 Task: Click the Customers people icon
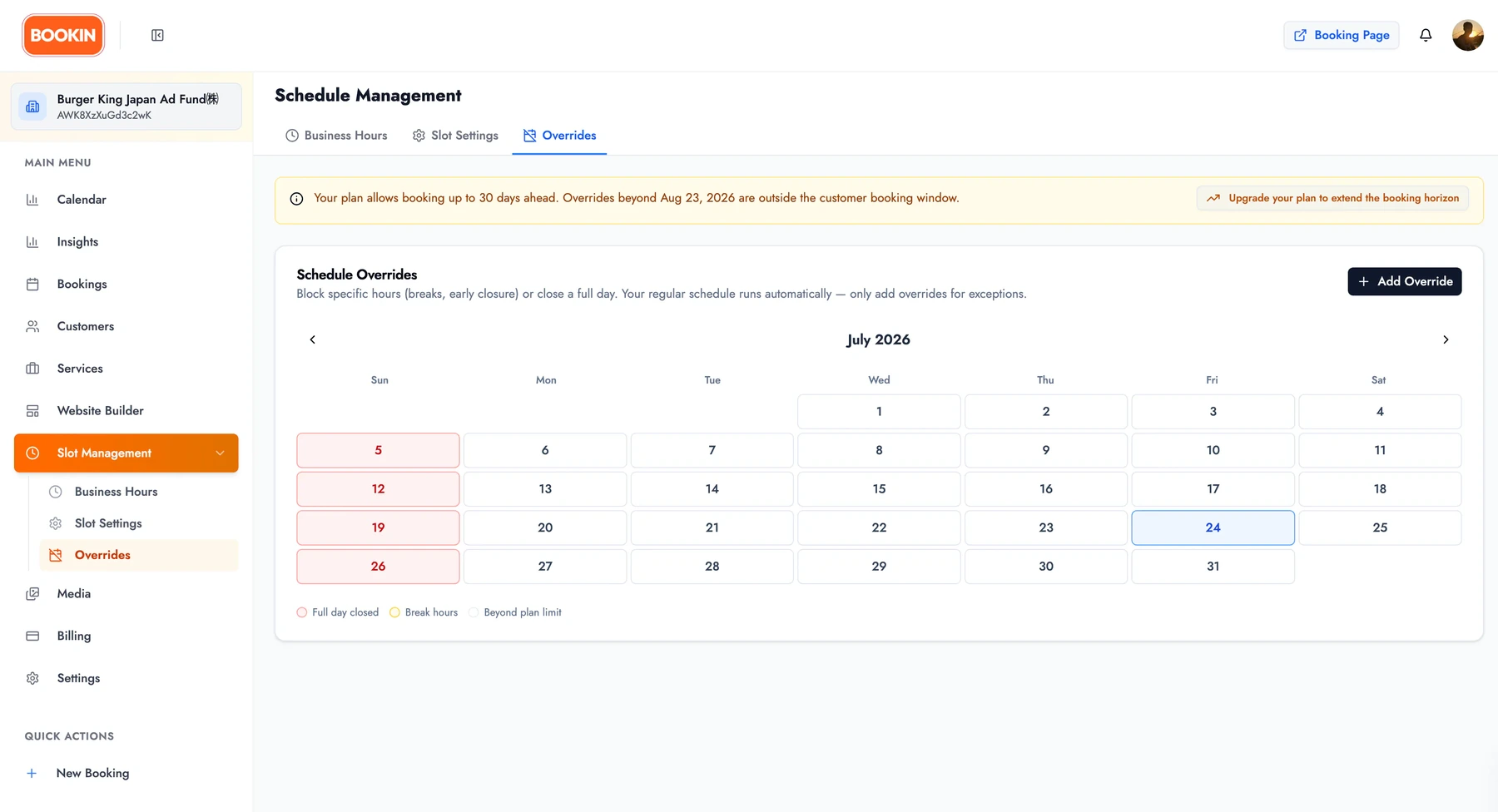click(x=32, y=326)
